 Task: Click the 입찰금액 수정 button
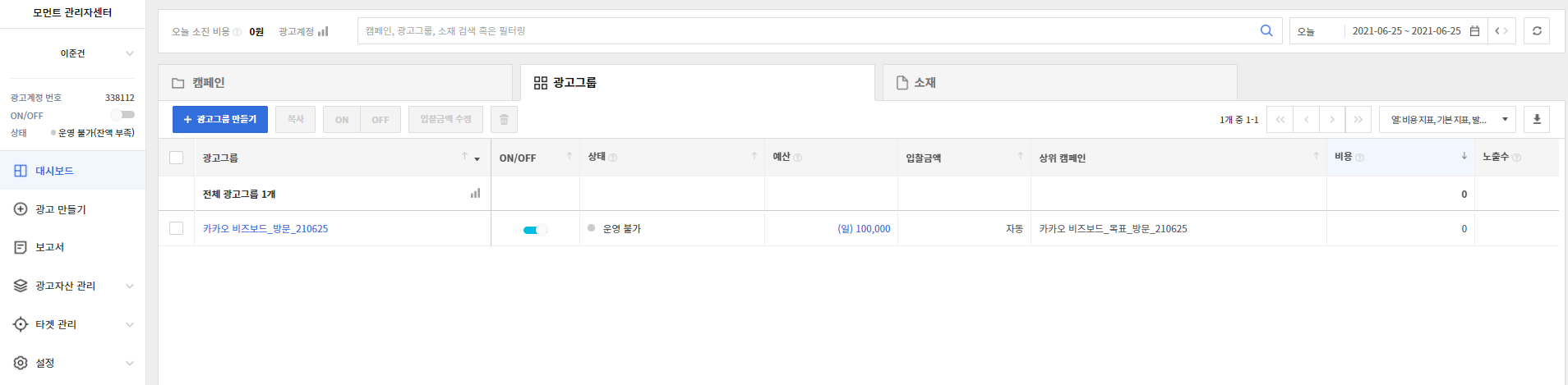[x=445, y=120]
